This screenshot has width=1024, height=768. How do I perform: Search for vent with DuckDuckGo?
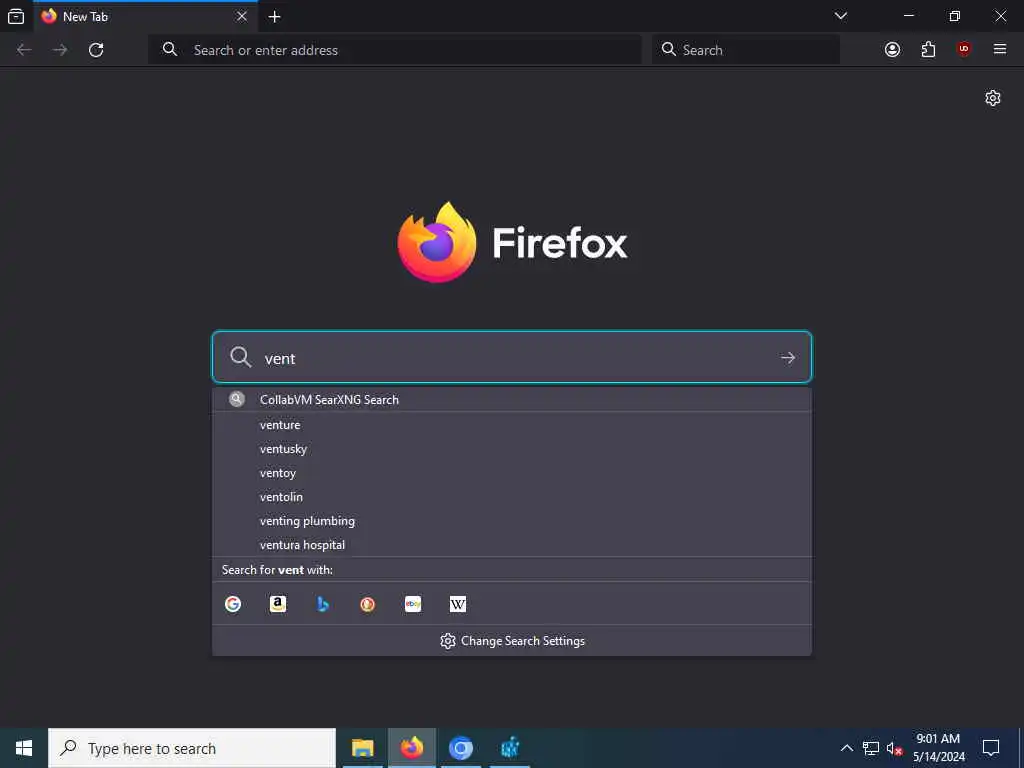pos(368,604)
